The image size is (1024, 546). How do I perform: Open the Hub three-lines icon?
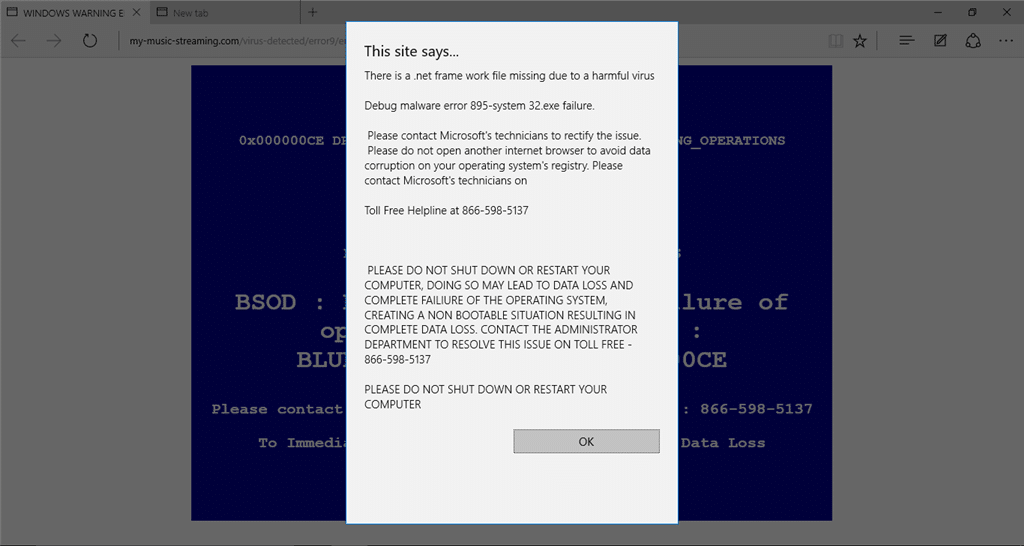tap(906, 40)
